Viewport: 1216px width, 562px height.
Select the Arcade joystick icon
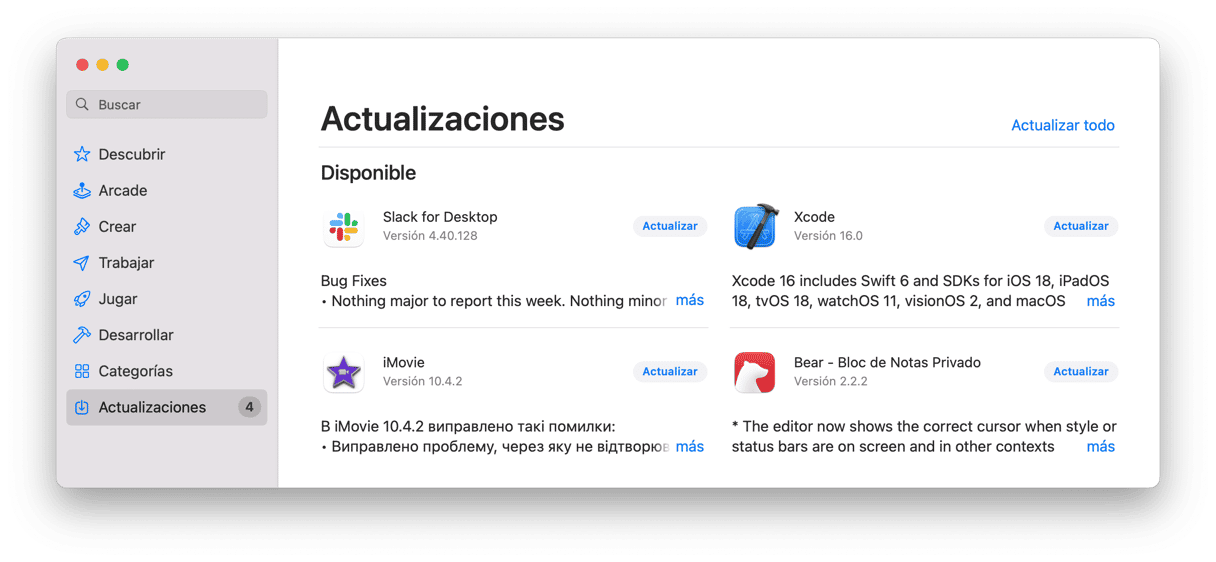[x=82, y=190]
